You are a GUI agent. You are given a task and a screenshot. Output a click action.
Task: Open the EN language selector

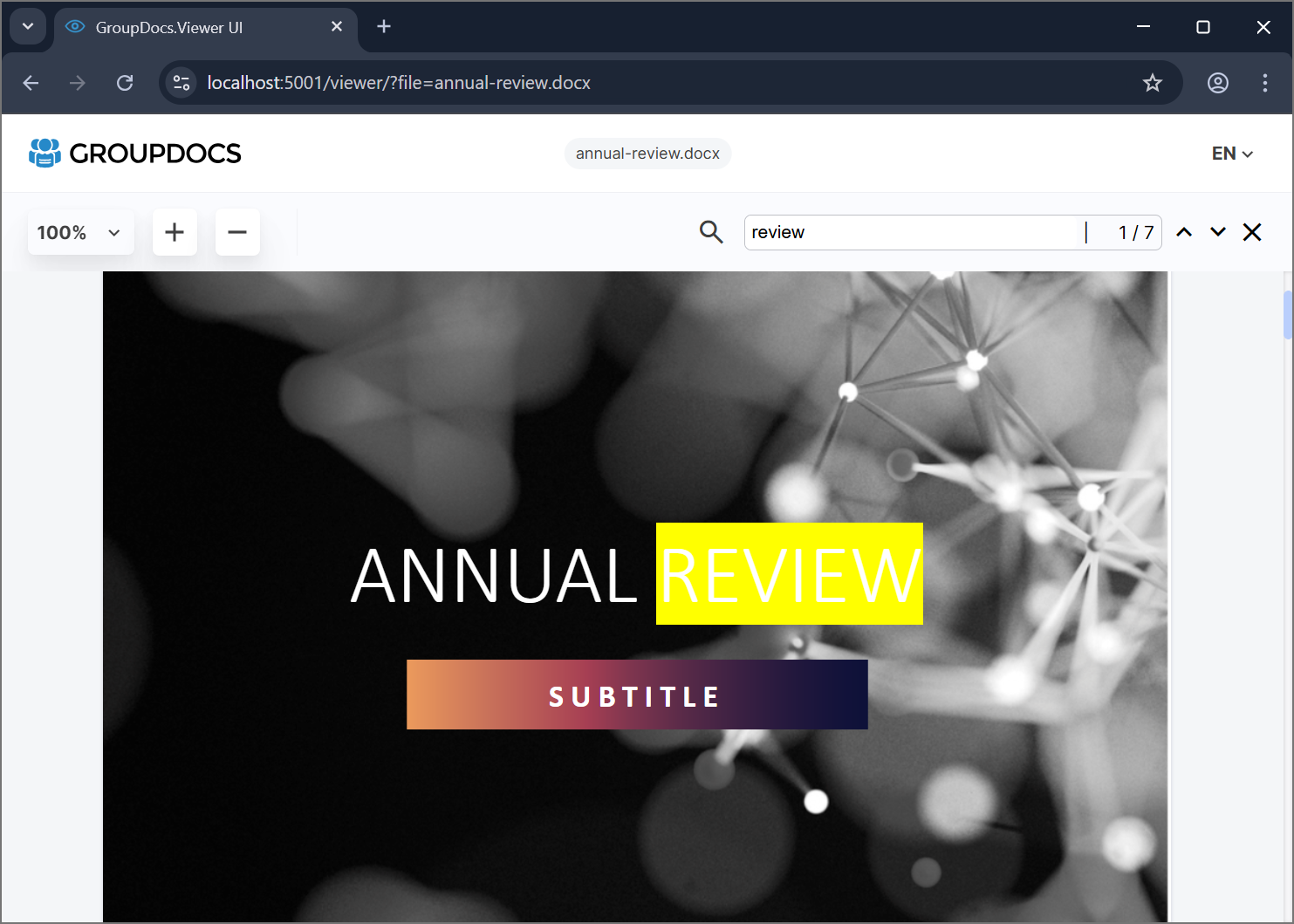tap(1232, 154)
